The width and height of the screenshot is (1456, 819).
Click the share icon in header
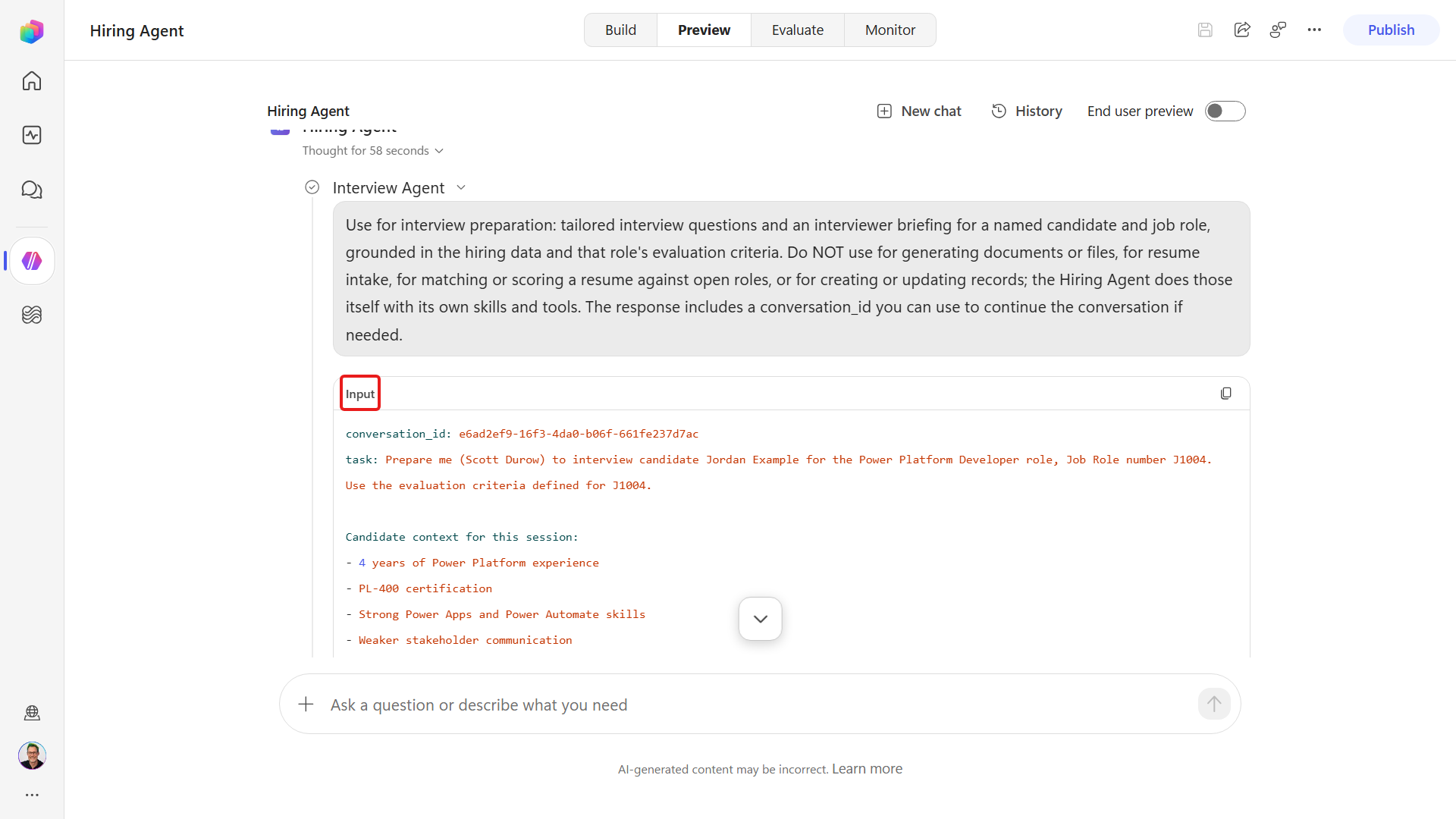[1242, 30]
